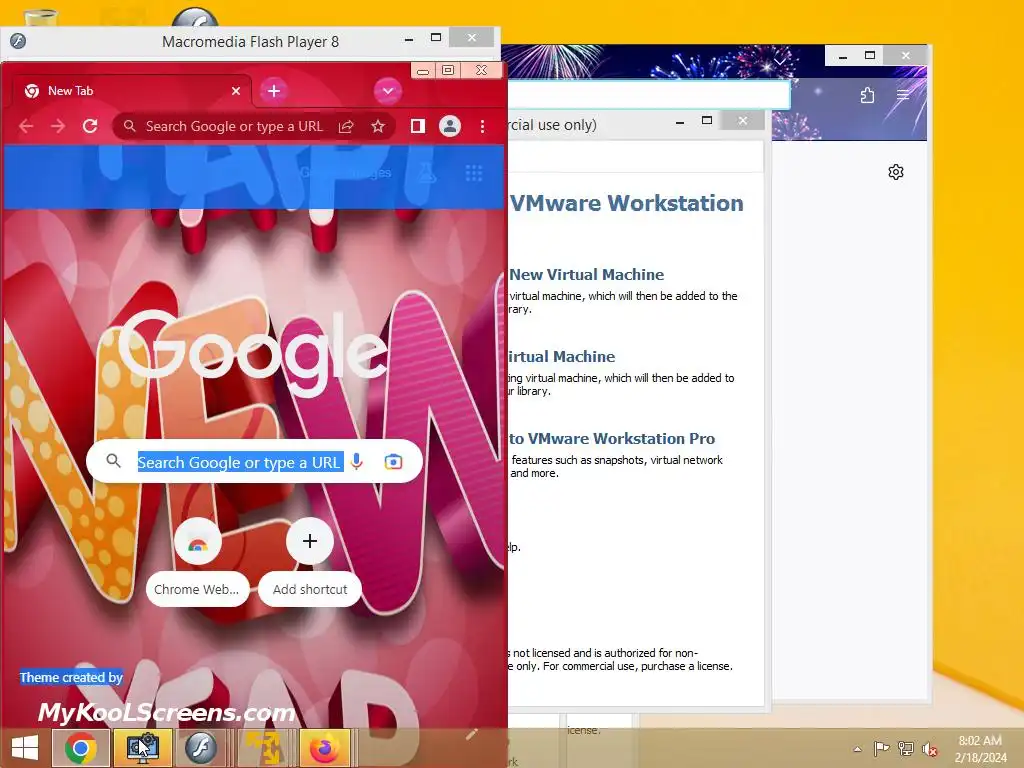Open the yellow arrows taskbar app
The height and width of the screenshot is (768, 1024).
(x=264, y=748)
